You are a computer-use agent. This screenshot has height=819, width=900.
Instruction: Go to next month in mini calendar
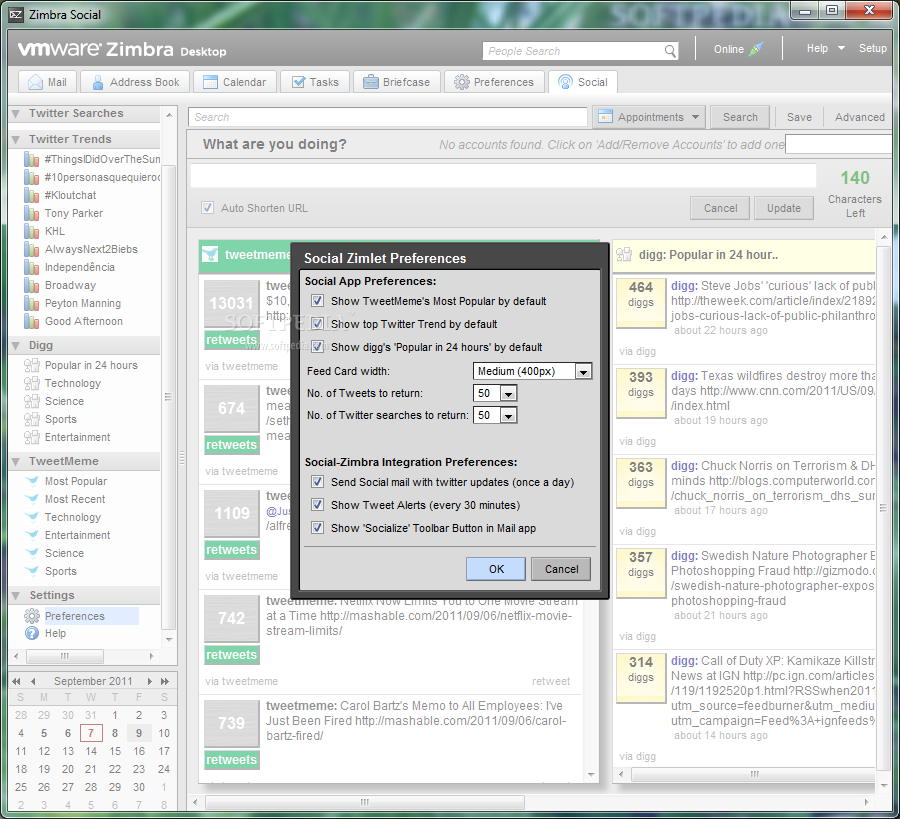(x=149, y=681)
